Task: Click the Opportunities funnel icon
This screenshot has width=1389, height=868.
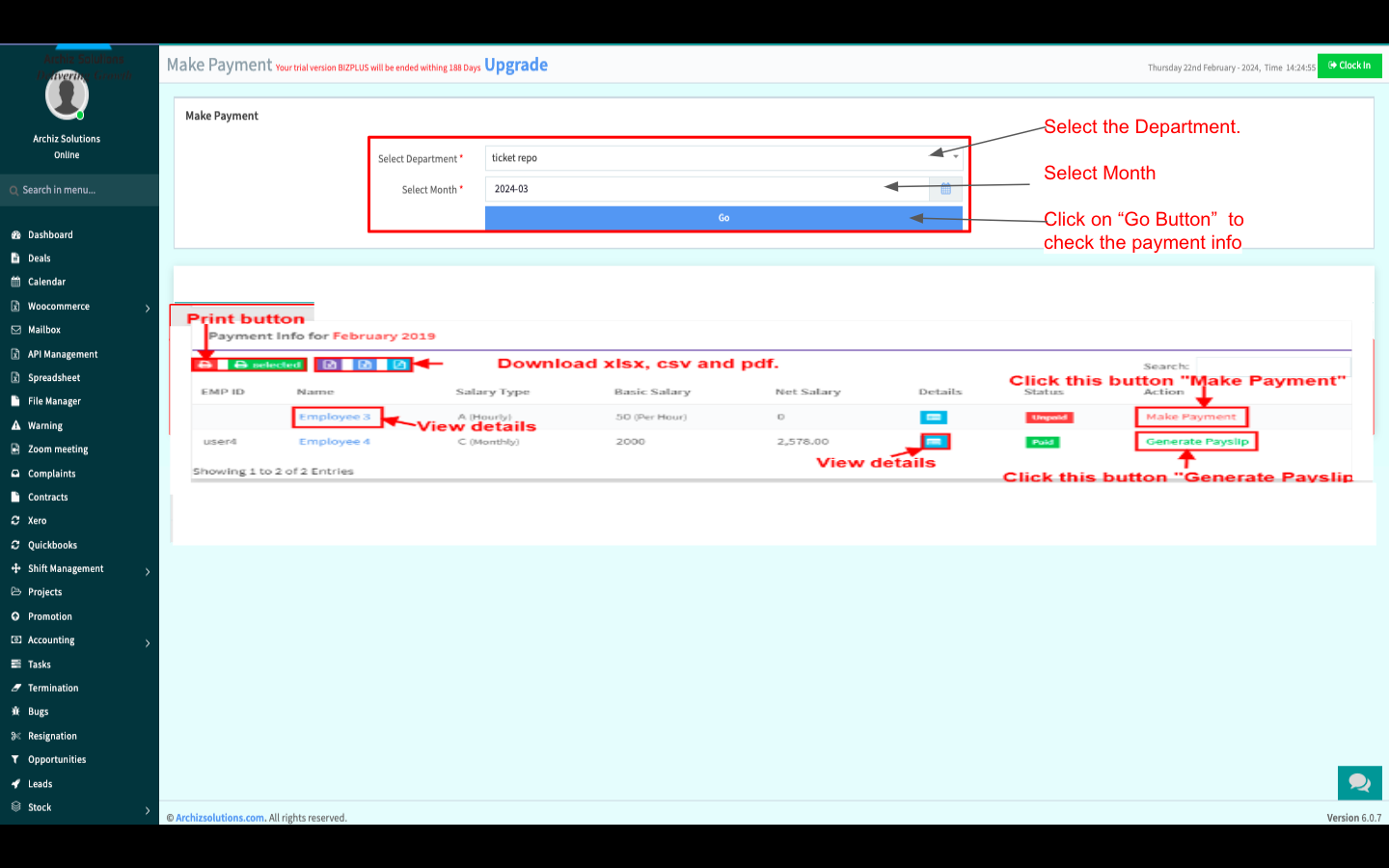Action: pos(15,760)
